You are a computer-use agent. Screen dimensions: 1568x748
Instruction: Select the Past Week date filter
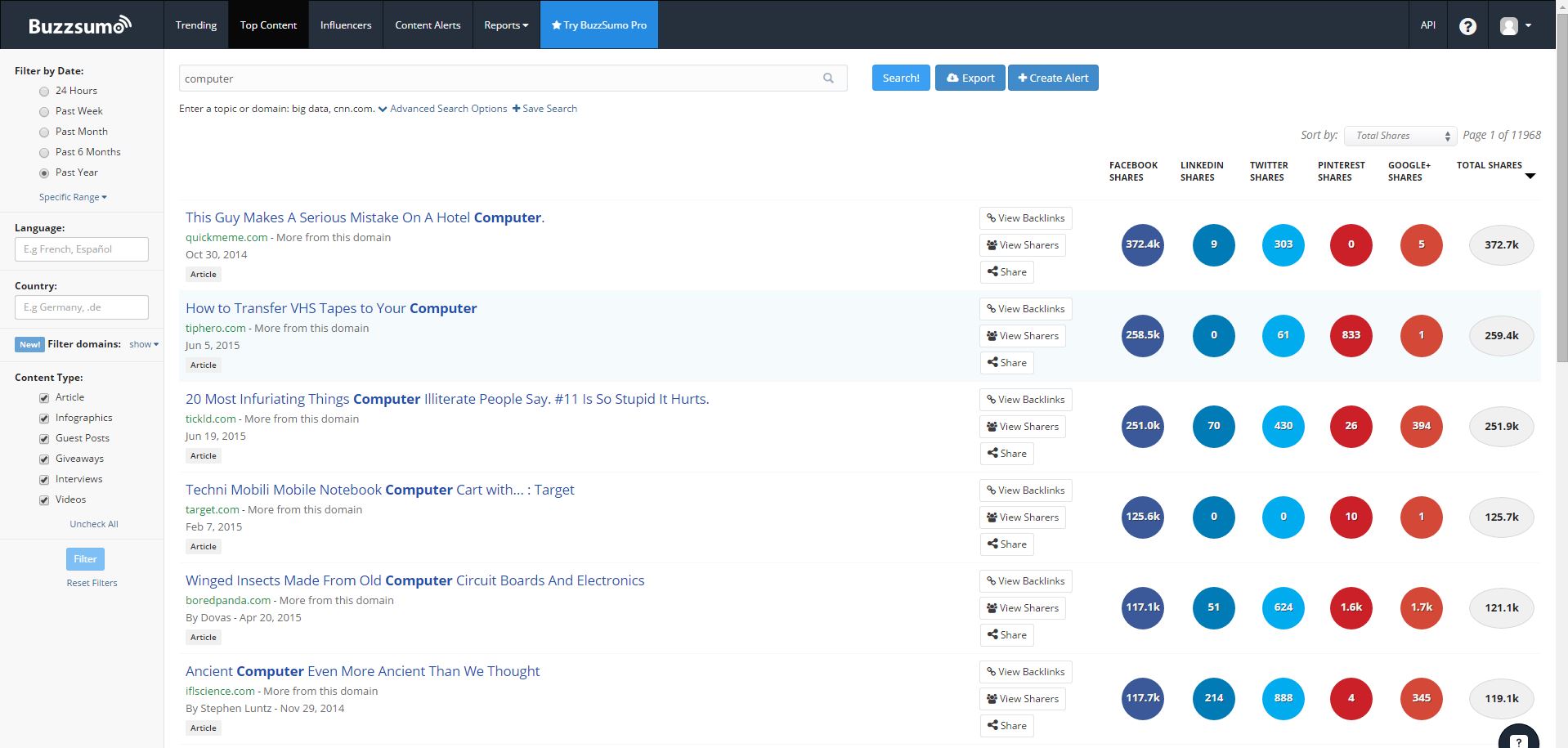44,112
